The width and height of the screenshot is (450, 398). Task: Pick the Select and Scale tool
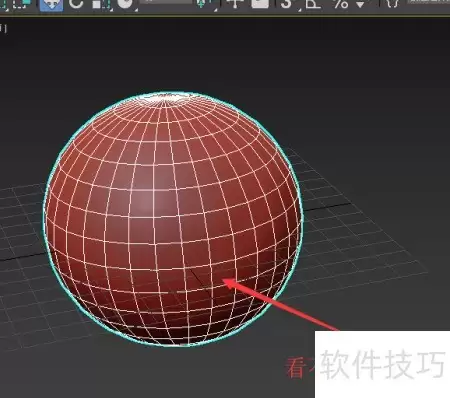tap(101, 4)
